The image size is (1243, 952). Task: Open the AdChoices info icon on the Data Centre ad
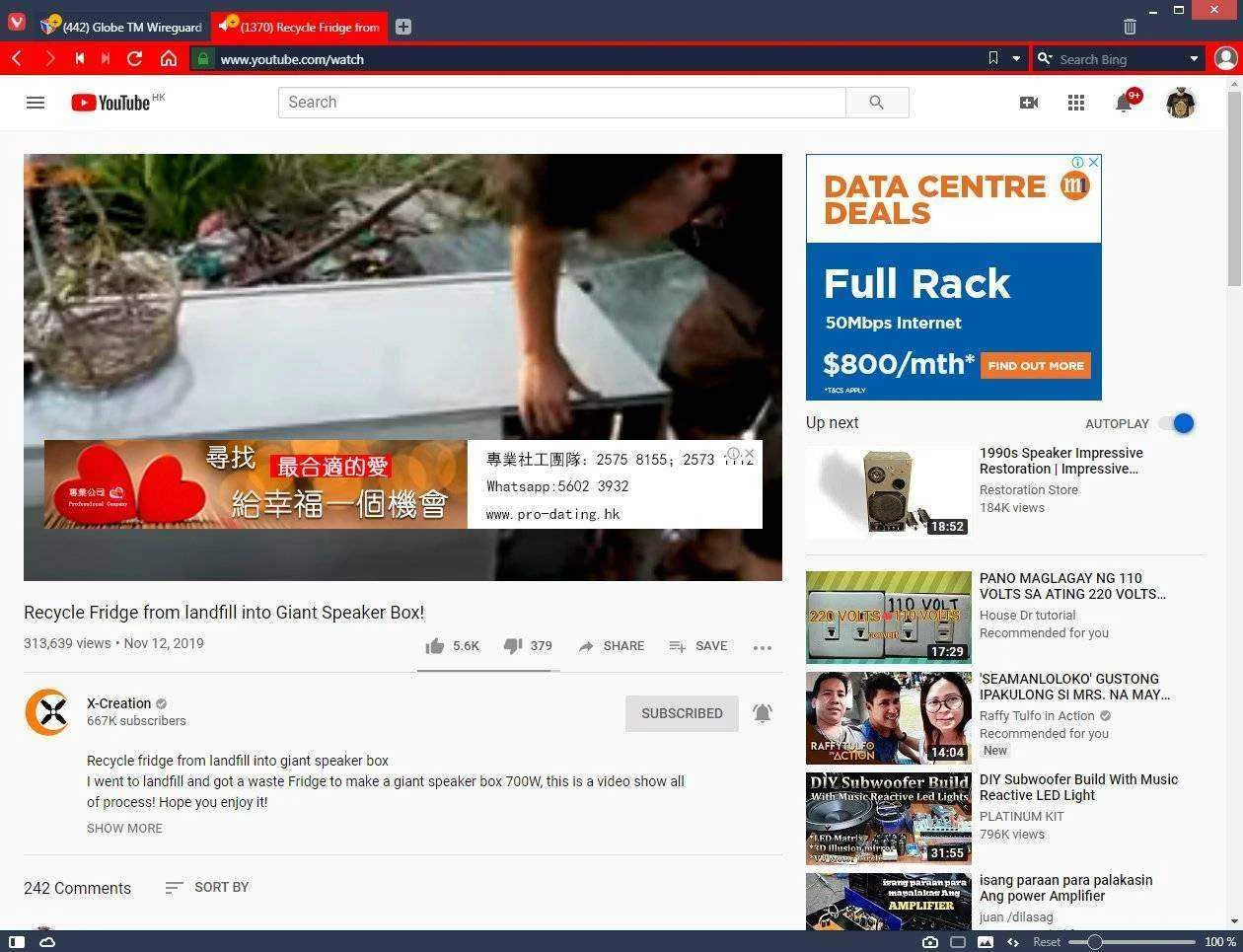click(x=1078, y=162)
